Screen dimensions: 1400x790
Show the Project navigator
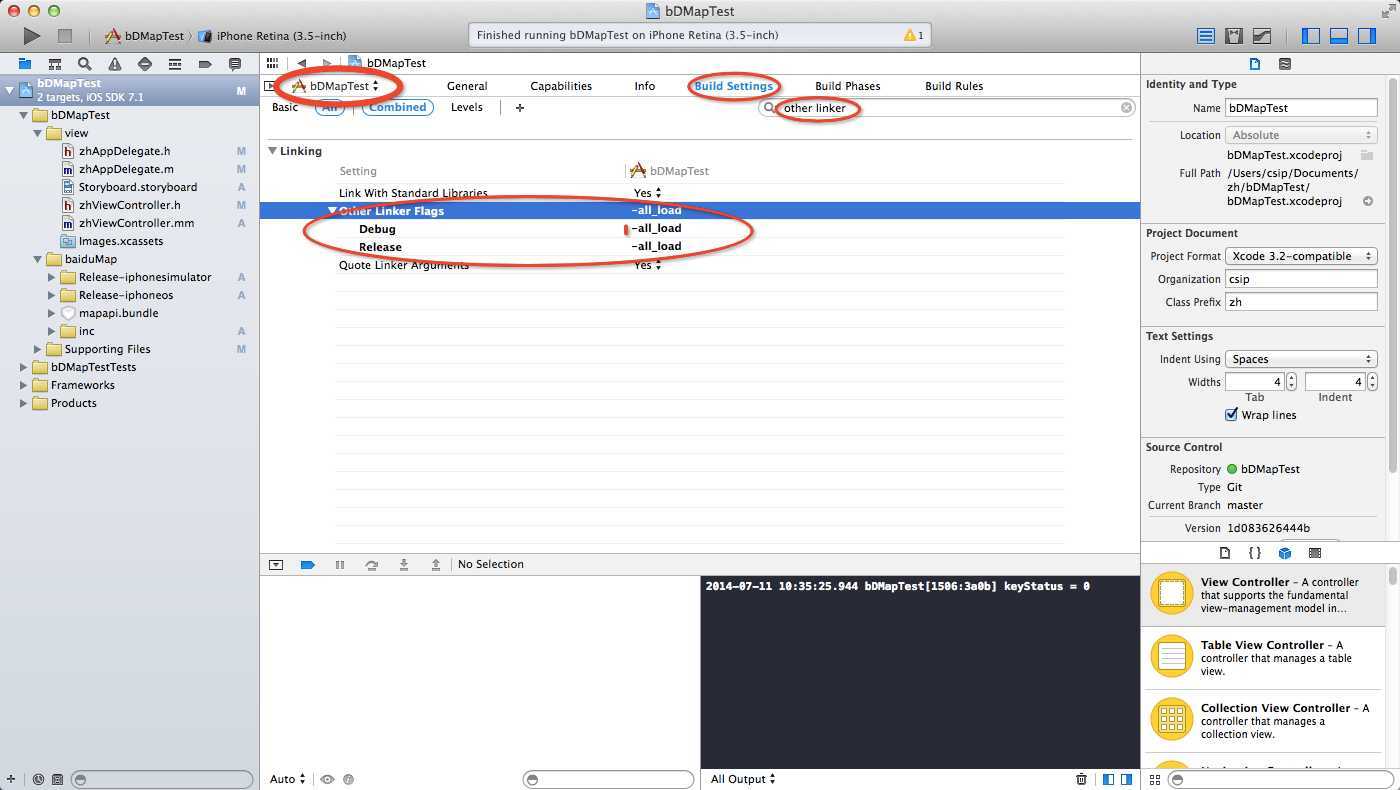25,64
